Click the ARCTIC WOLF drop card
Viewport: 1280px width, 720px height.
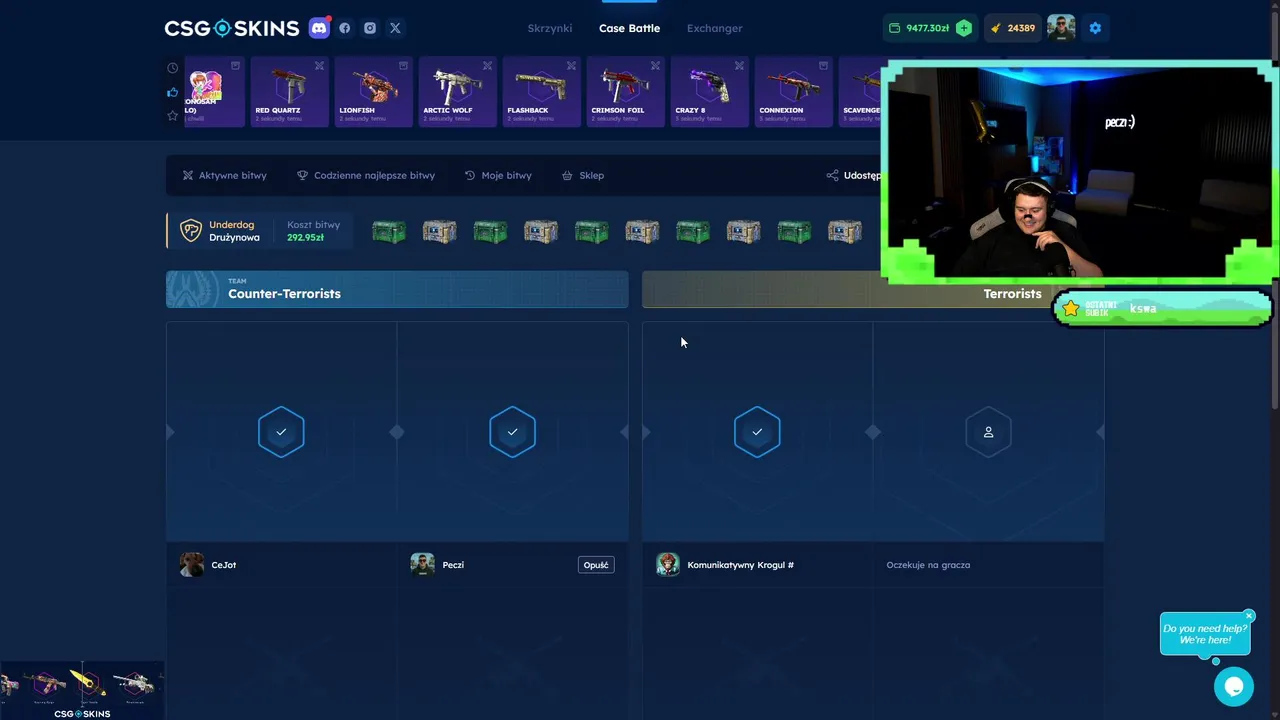pyautogui.click(x=458, y=92)
